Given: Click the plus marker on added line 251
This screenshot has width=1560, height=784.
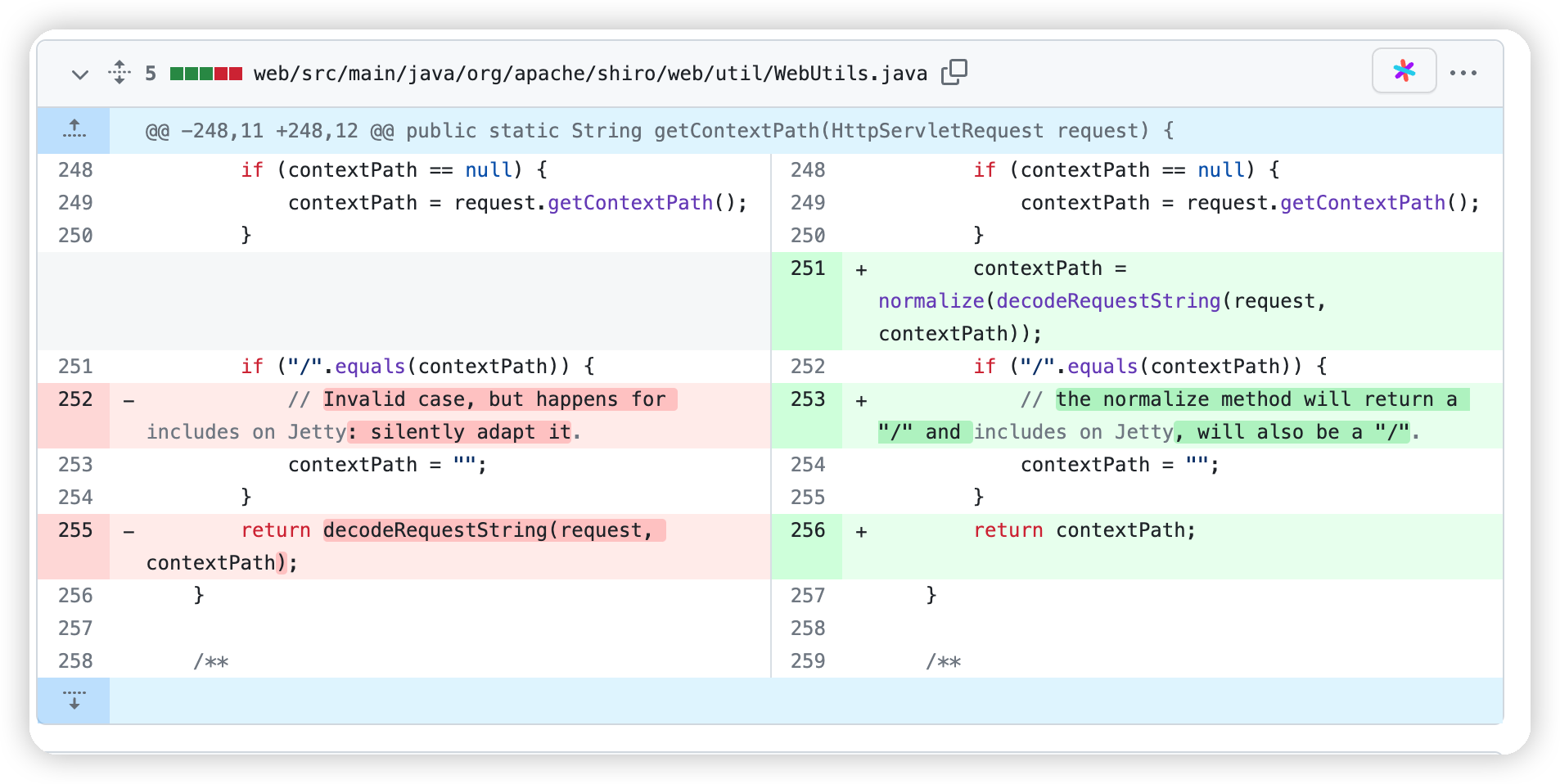Looking at the screenshot, I should pyautogui.click(x=861, y=270).
